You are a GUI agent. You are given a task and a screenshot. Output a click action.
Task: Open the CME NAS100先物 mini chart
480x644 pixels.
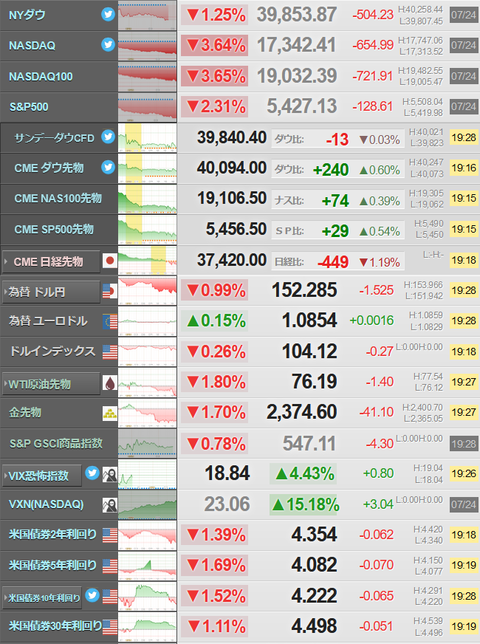pos(147,199)
